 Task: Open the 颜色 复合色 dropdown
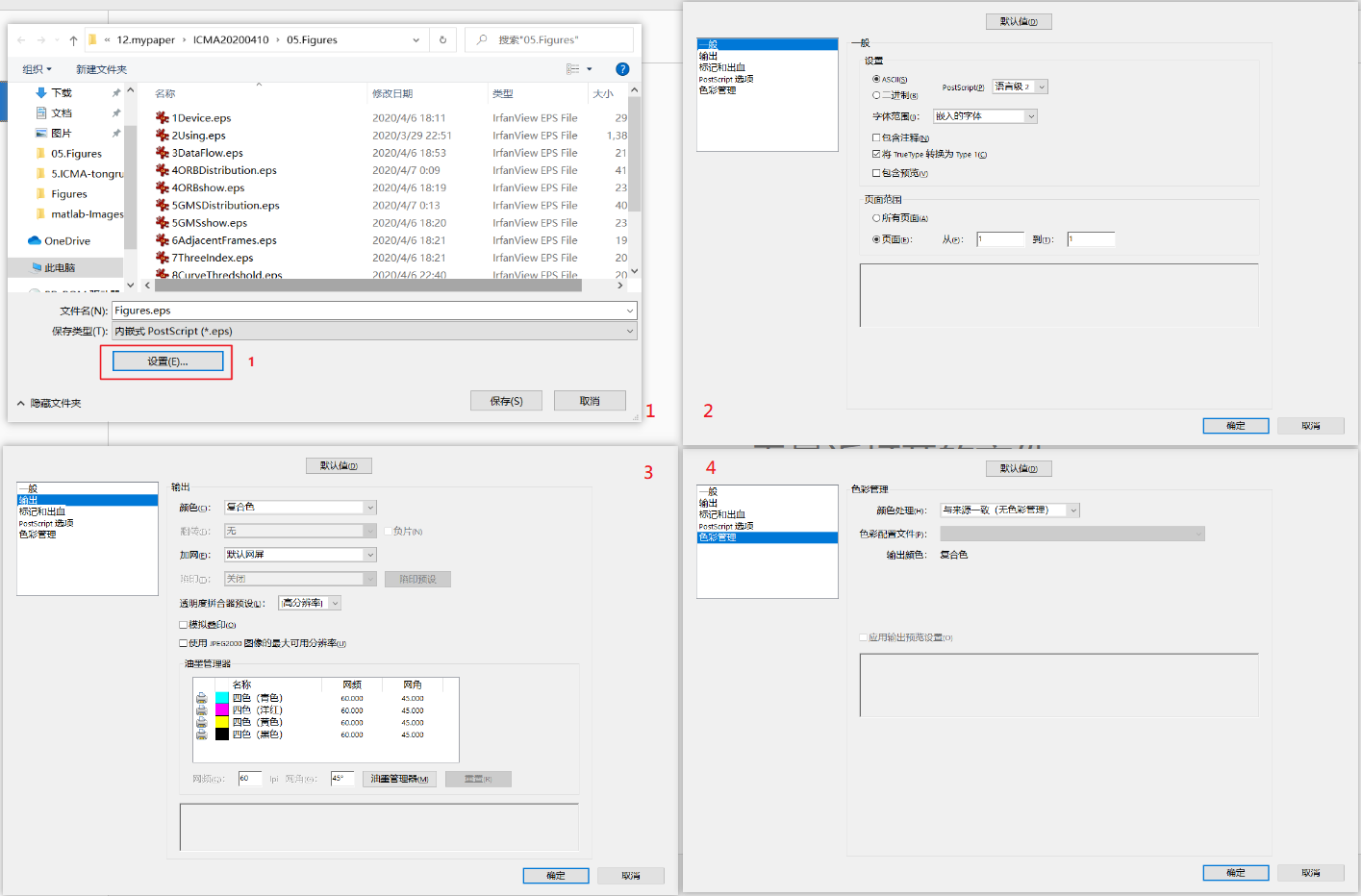click(x=300, y=507)
